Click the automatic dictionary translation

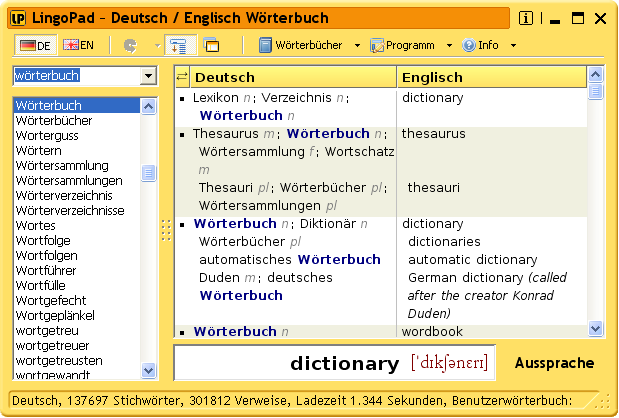click(x=473, y=260)
